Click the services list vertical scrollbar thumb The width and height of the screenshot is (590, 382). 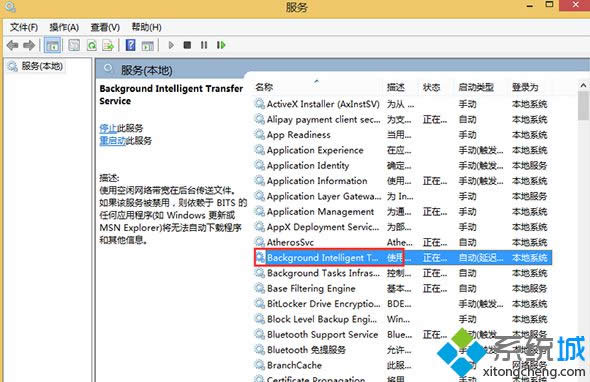pyautogui.click(x=583, y=106)
